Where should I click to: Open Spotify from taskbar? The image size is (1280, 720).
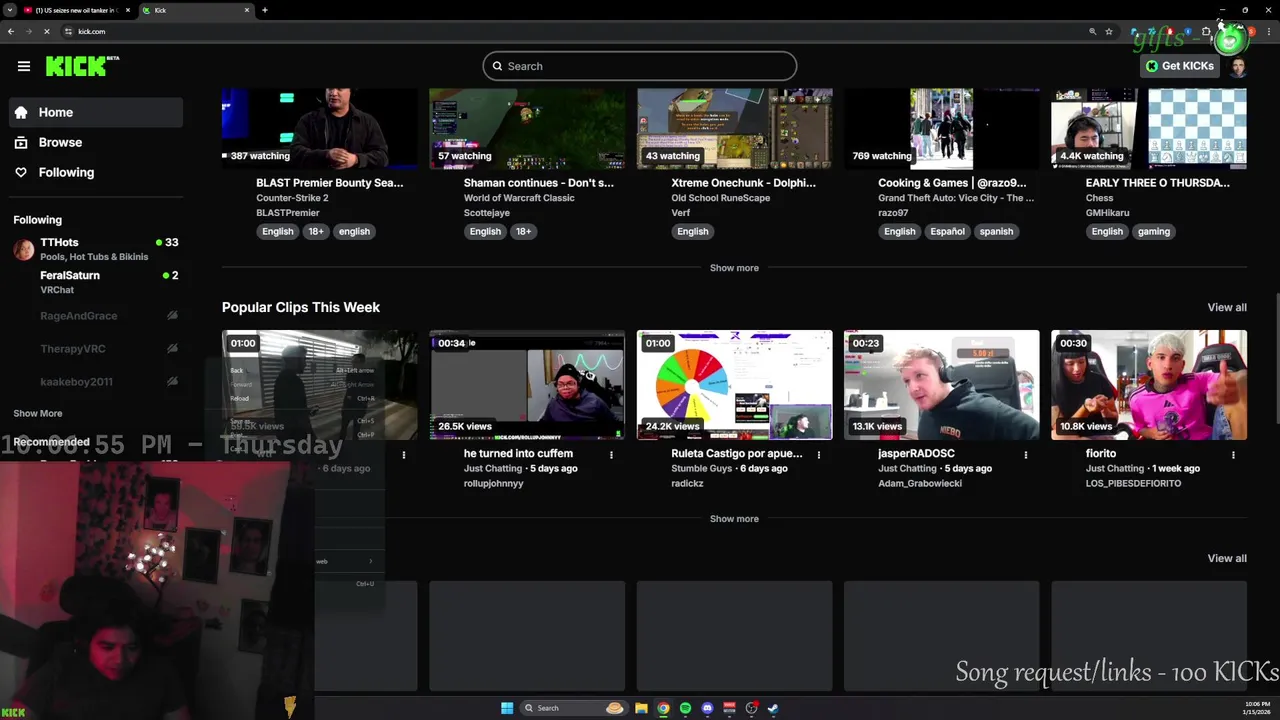(685, 708)
